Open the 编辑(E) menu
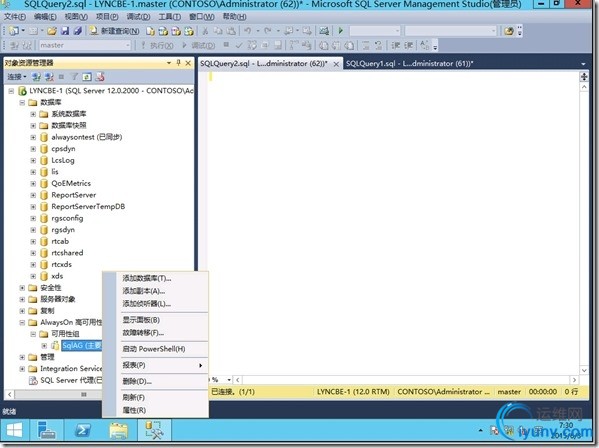Screen dimensions: 599x448 pos(45,17)
